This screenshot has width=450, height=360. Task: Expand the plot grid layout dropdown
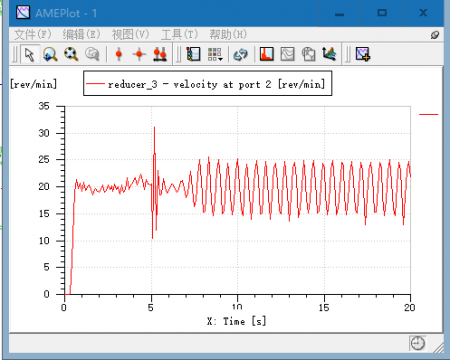(x=215, y=54)
